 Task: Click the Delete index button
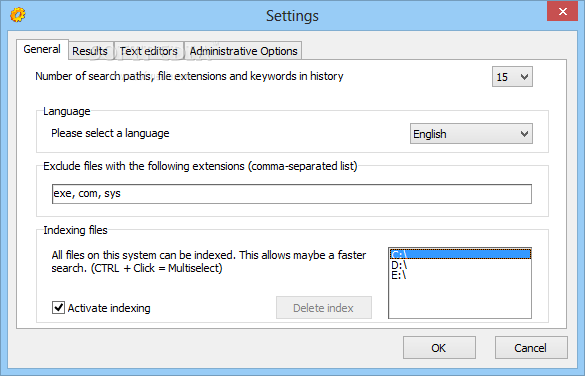click(323, 308)
